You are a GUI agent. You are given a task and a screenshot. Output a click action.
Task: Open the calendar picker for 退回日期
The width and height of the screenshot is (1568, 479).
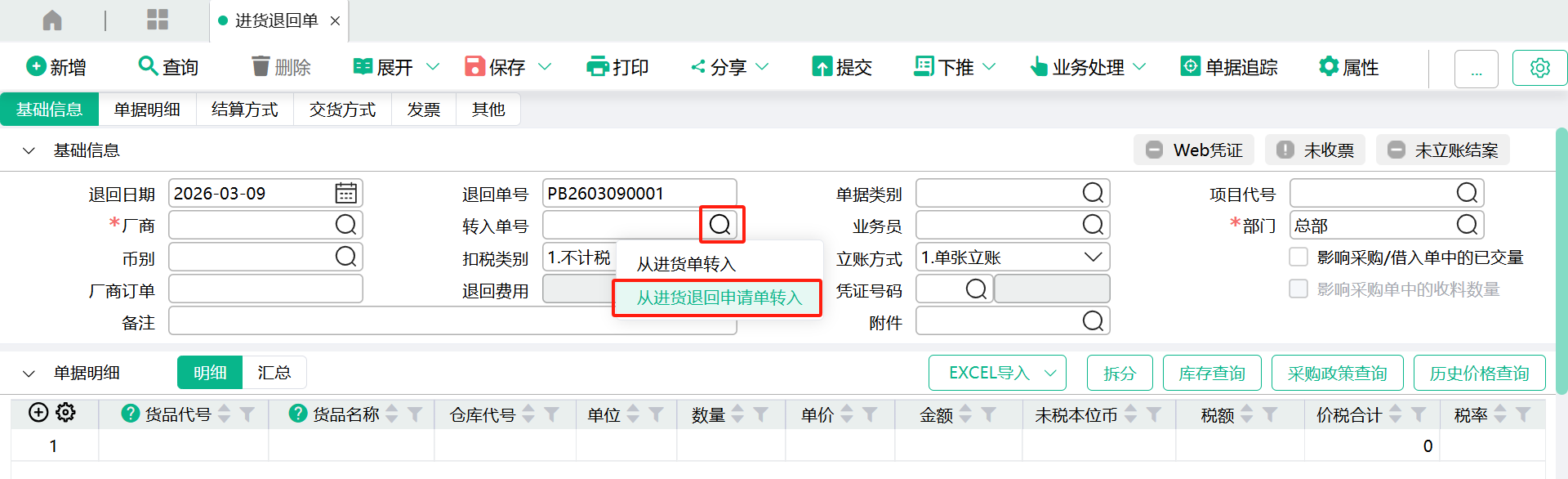click(345, 193)
